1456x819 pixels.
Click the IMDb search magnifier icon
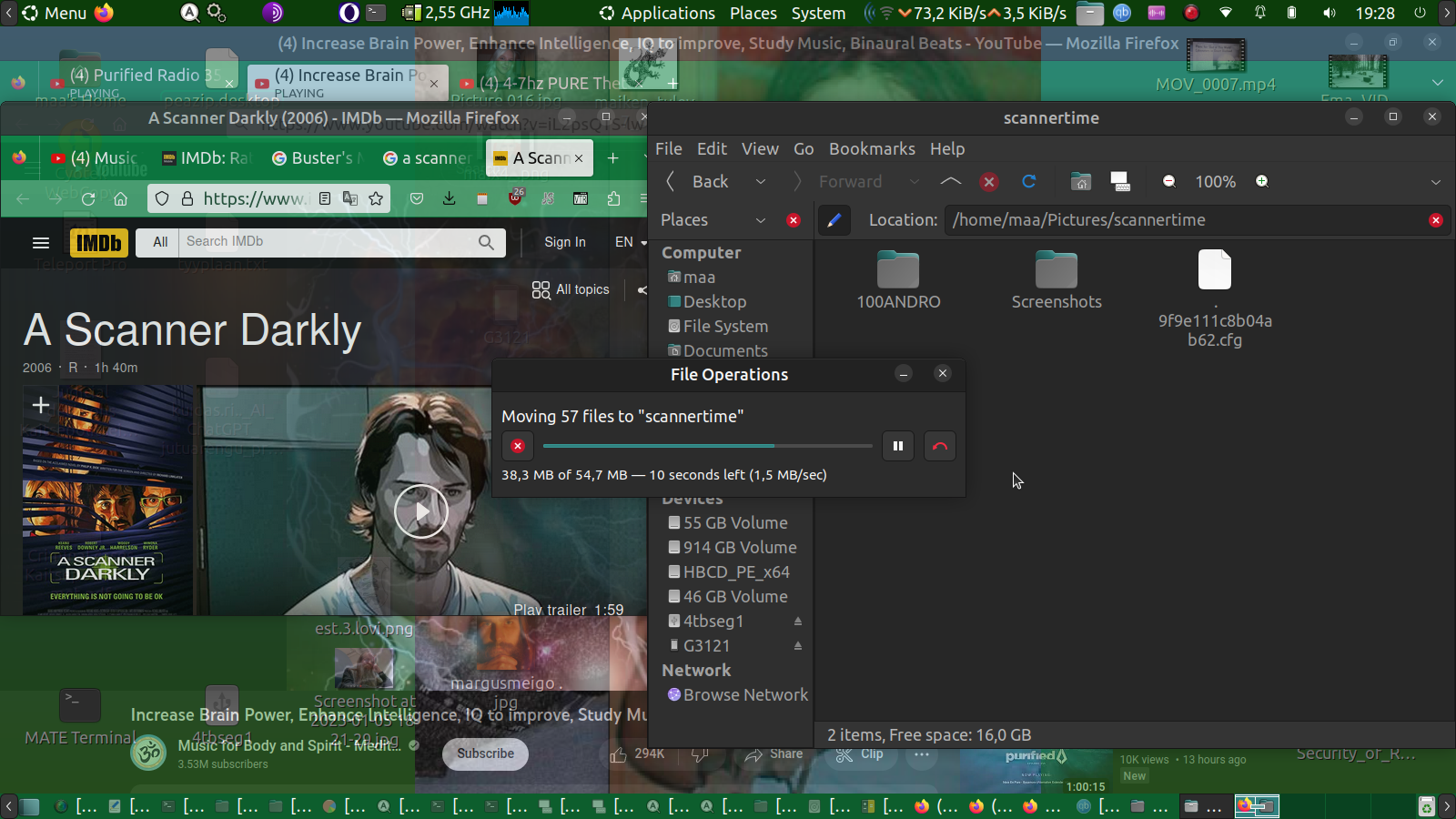click(x=486, y=242)
